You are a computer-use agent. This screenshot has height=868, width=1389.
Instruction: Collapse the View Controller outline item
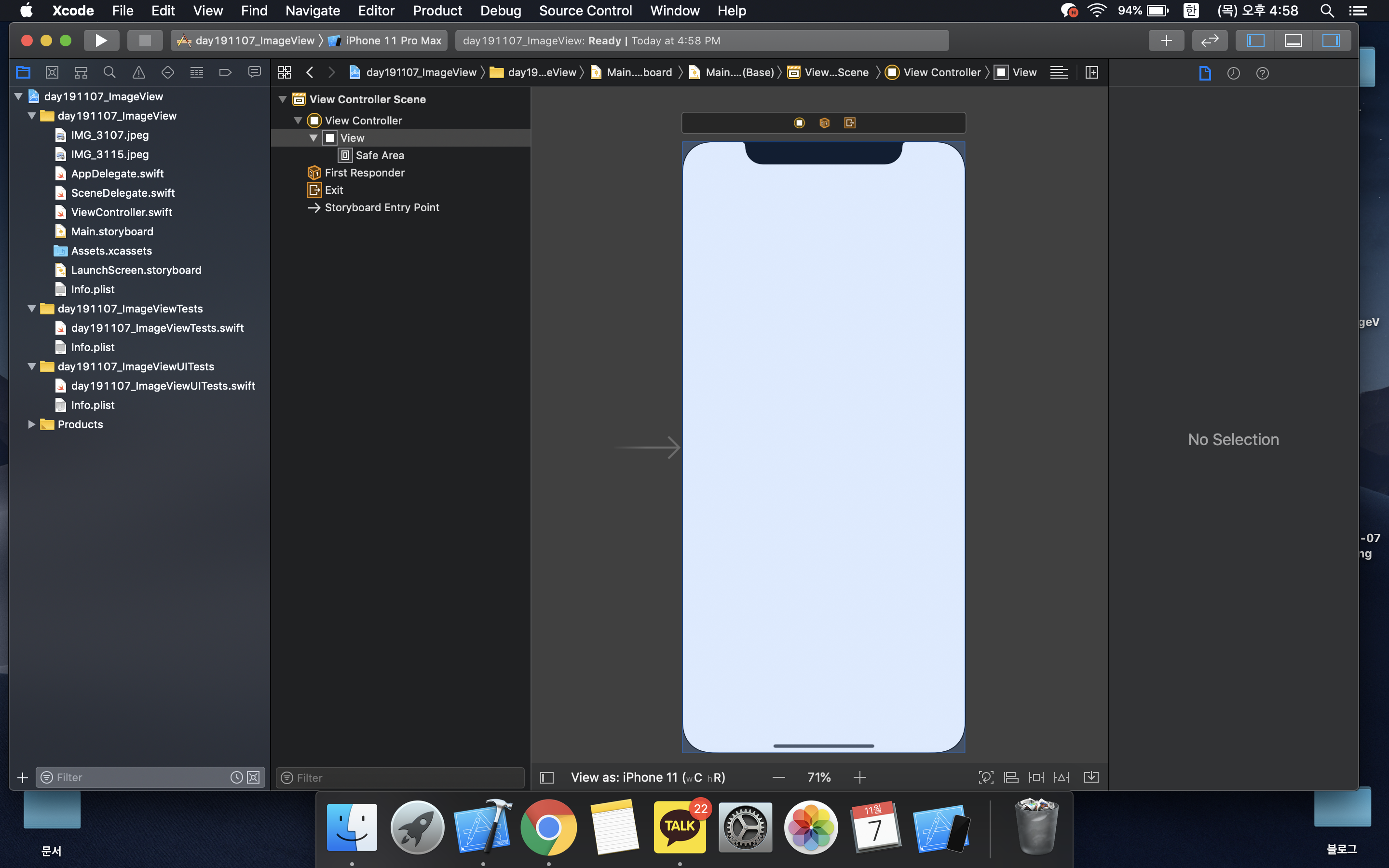click(298, 121)
